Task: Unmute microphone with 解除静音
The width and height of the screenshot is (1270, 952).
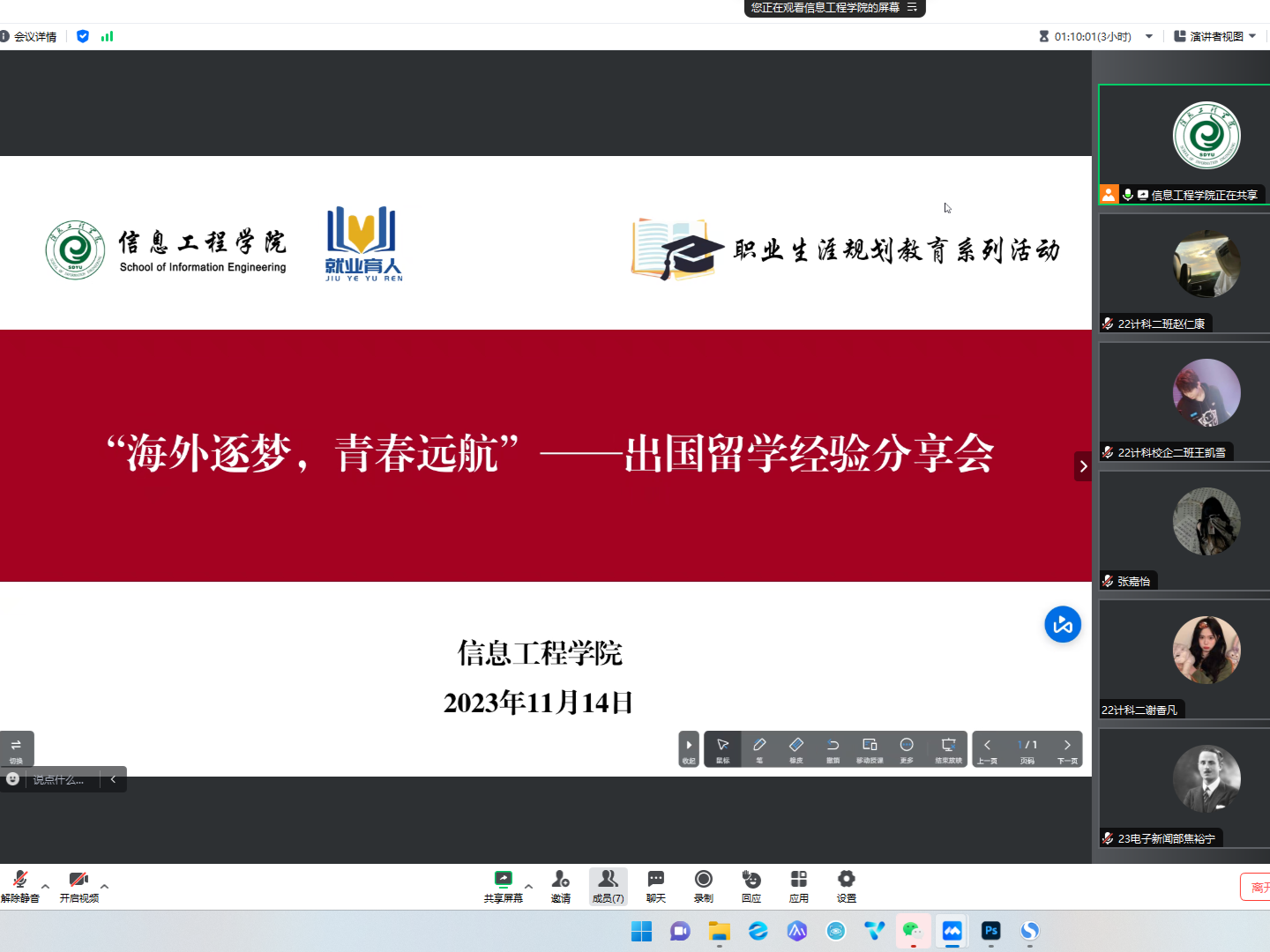Action: point(19,885)
